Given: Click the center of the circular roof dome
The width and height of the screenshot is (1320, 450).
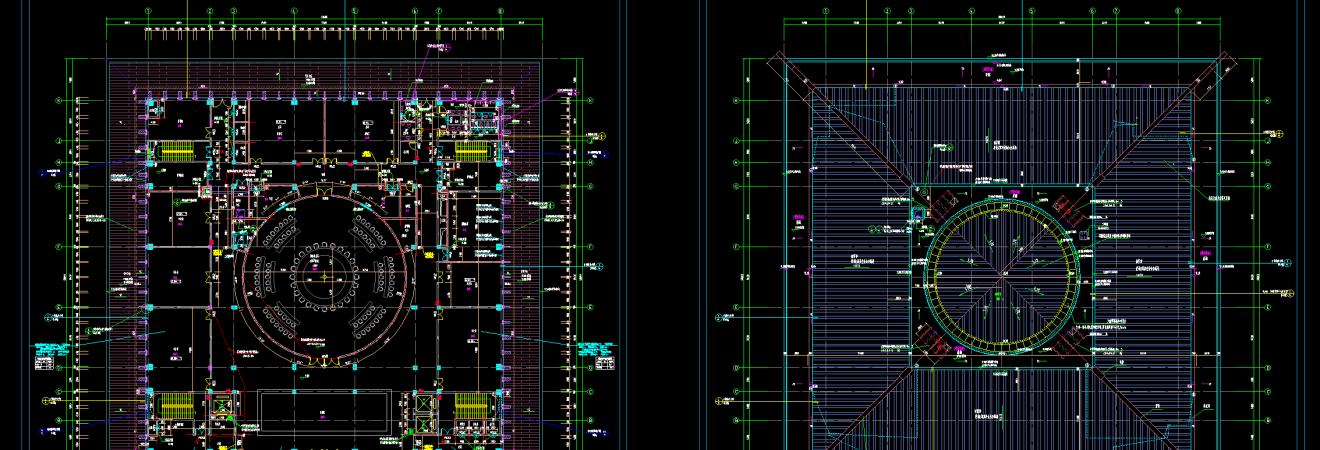Looking at the screenshot, I should click(1002, 270).
